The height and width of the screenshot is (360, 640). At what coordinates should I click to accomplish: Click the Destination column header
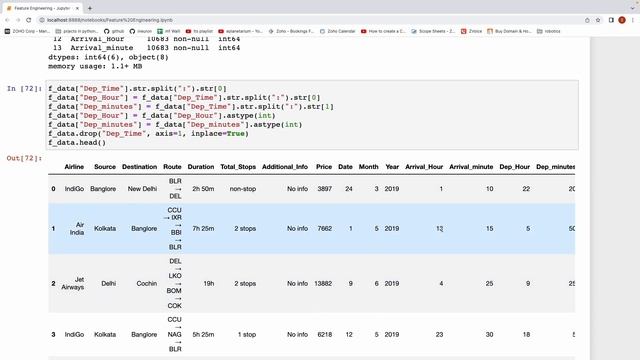(140, 167)
